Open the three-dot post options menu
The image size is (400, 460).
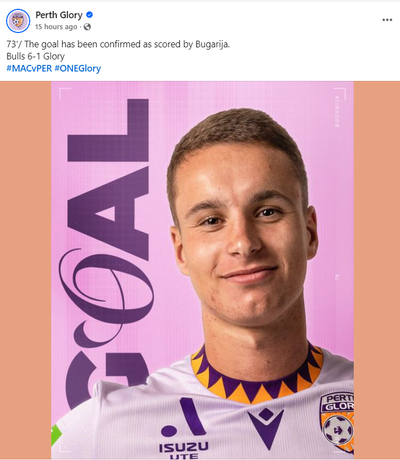[387, 20]
